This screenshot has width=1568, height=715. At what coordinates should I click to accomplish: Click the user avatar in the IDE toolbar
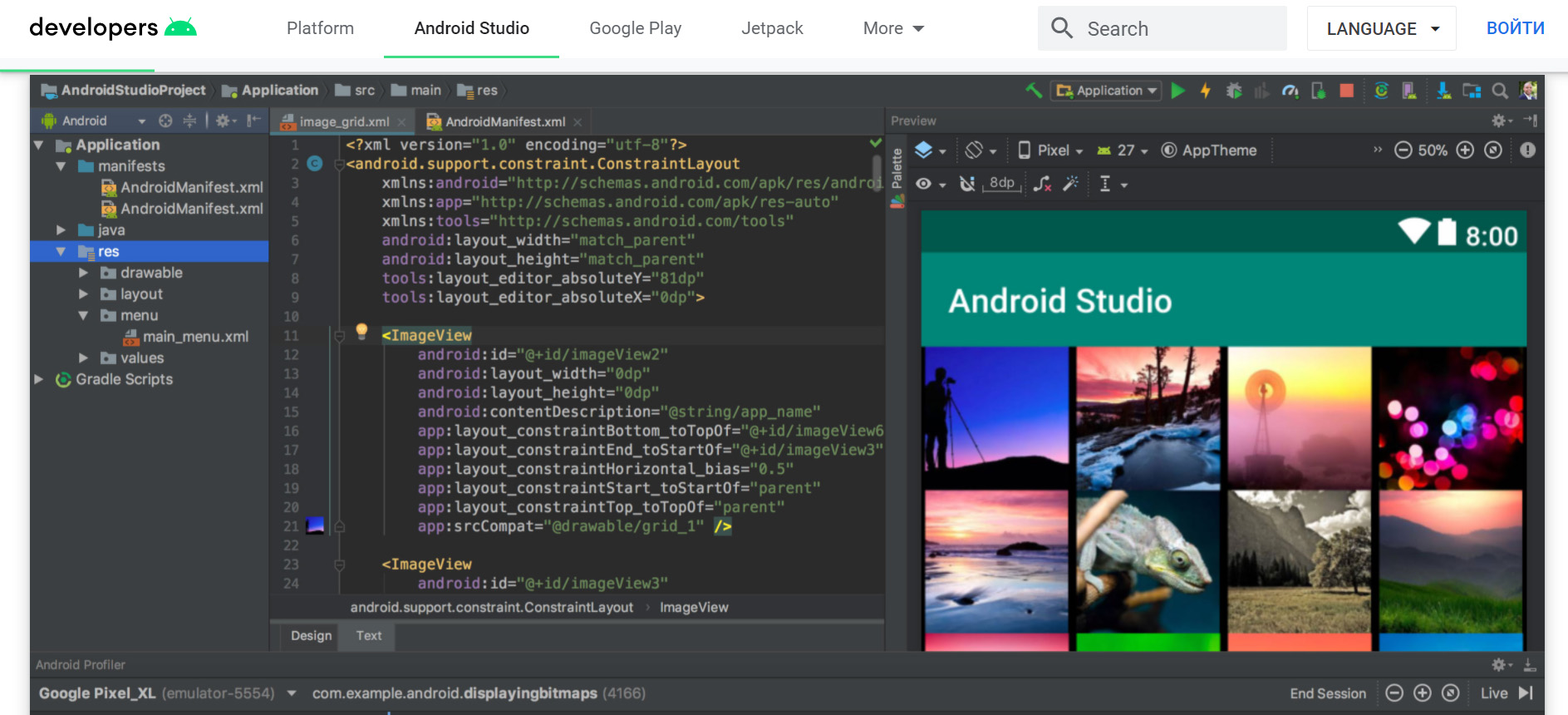tap(1528, 90)
